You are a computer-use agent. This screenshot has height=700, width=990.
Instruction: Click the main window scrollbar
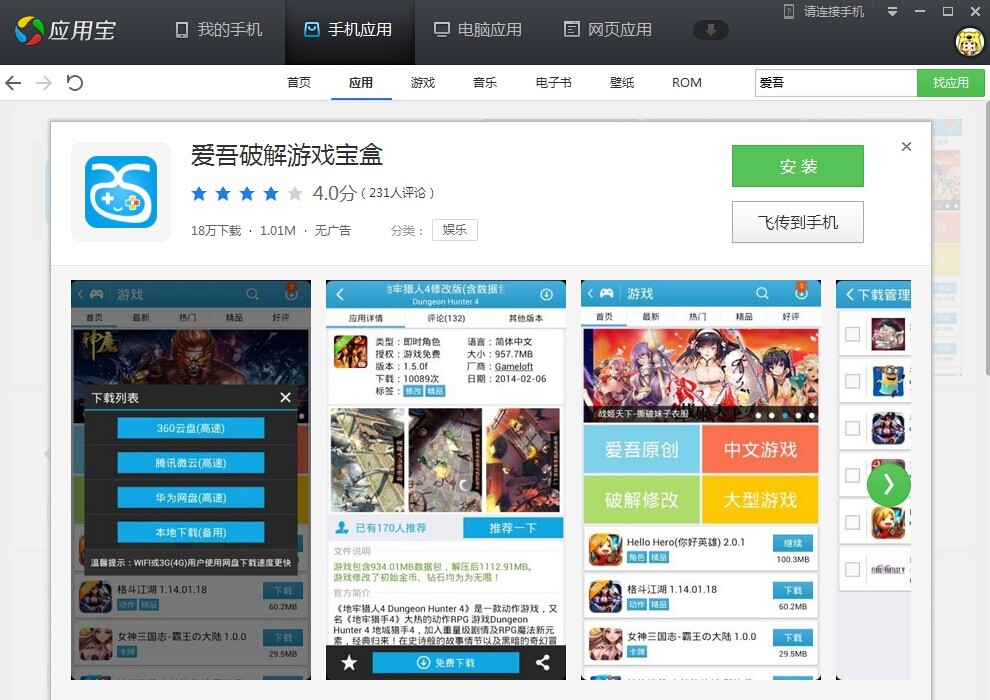[986, 240]
